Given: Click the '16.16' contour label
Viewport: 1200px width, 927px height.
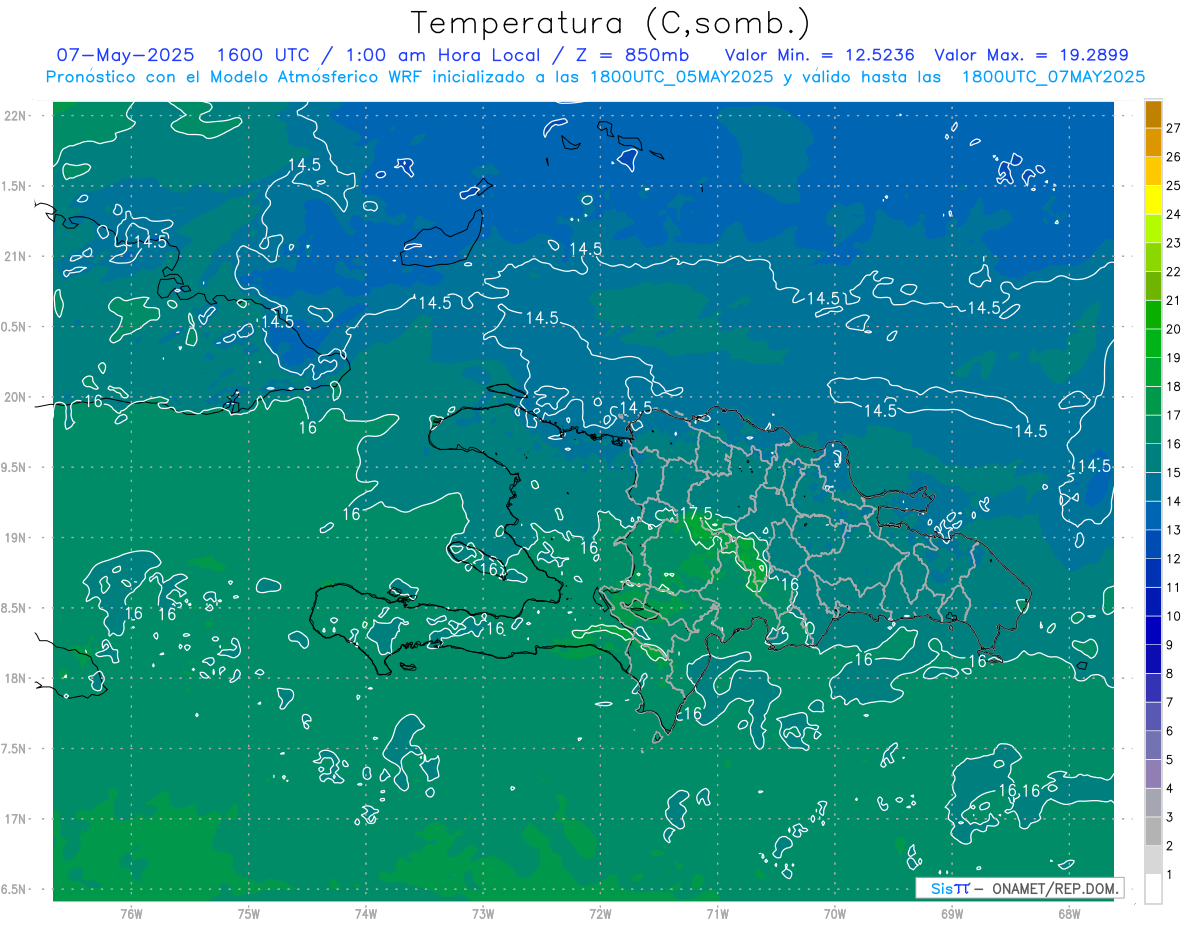Looking at the screenshot, I should (x=1020, y=791).
